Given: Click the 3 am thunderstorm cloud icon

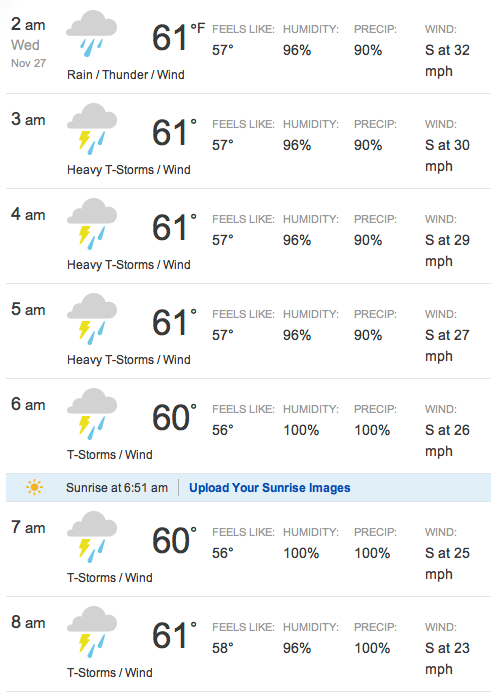Looking at the screenshot, I should tap(92, 129).
